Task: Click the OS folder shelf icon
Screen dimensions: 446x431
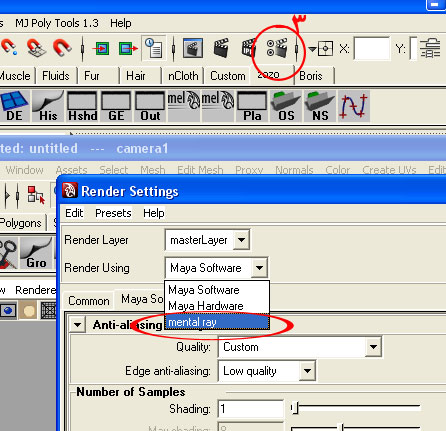Action: (286, 106)
